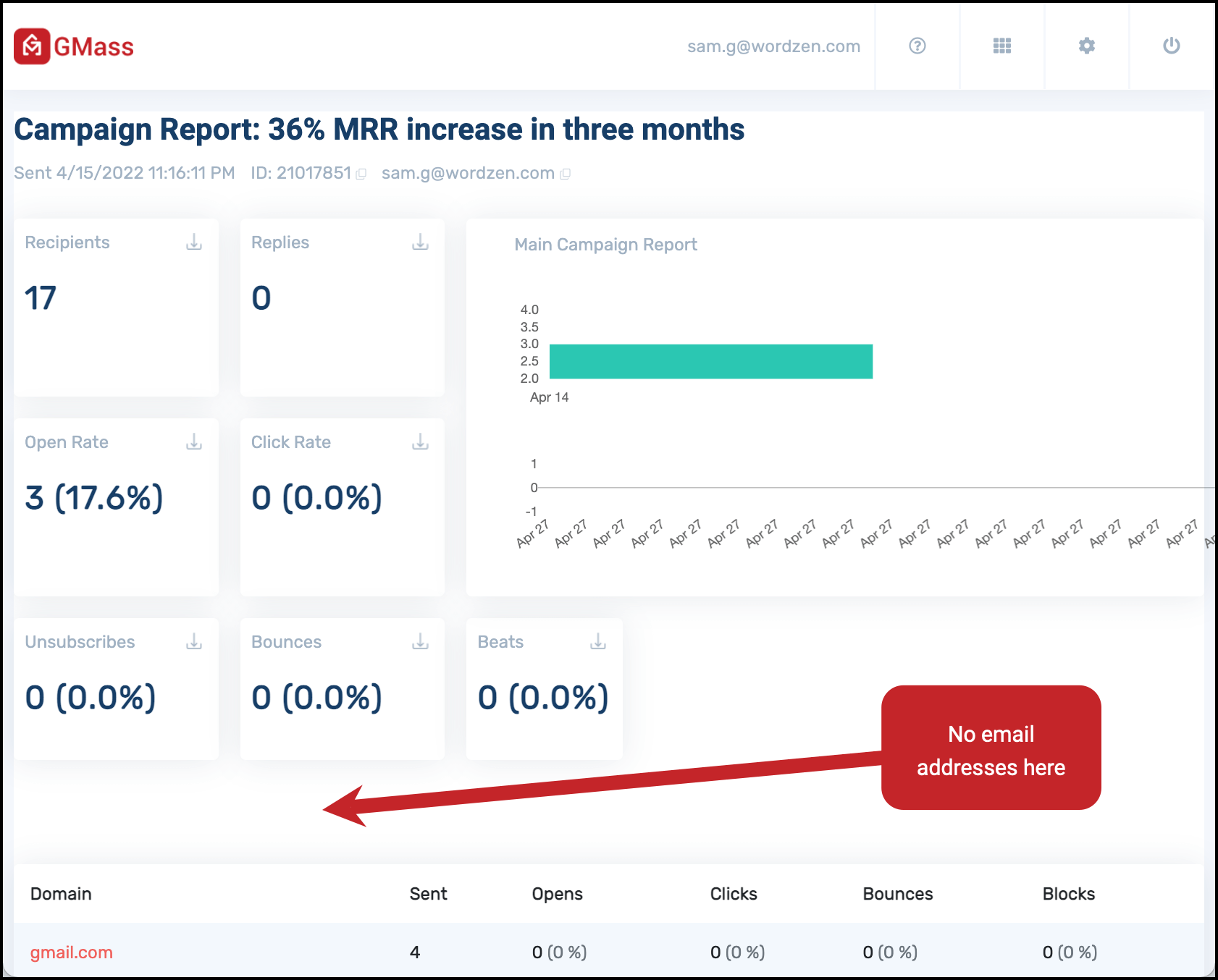Download the Unsubscribes report
The width and height of the screenshot is (1218, 980).
194,641
